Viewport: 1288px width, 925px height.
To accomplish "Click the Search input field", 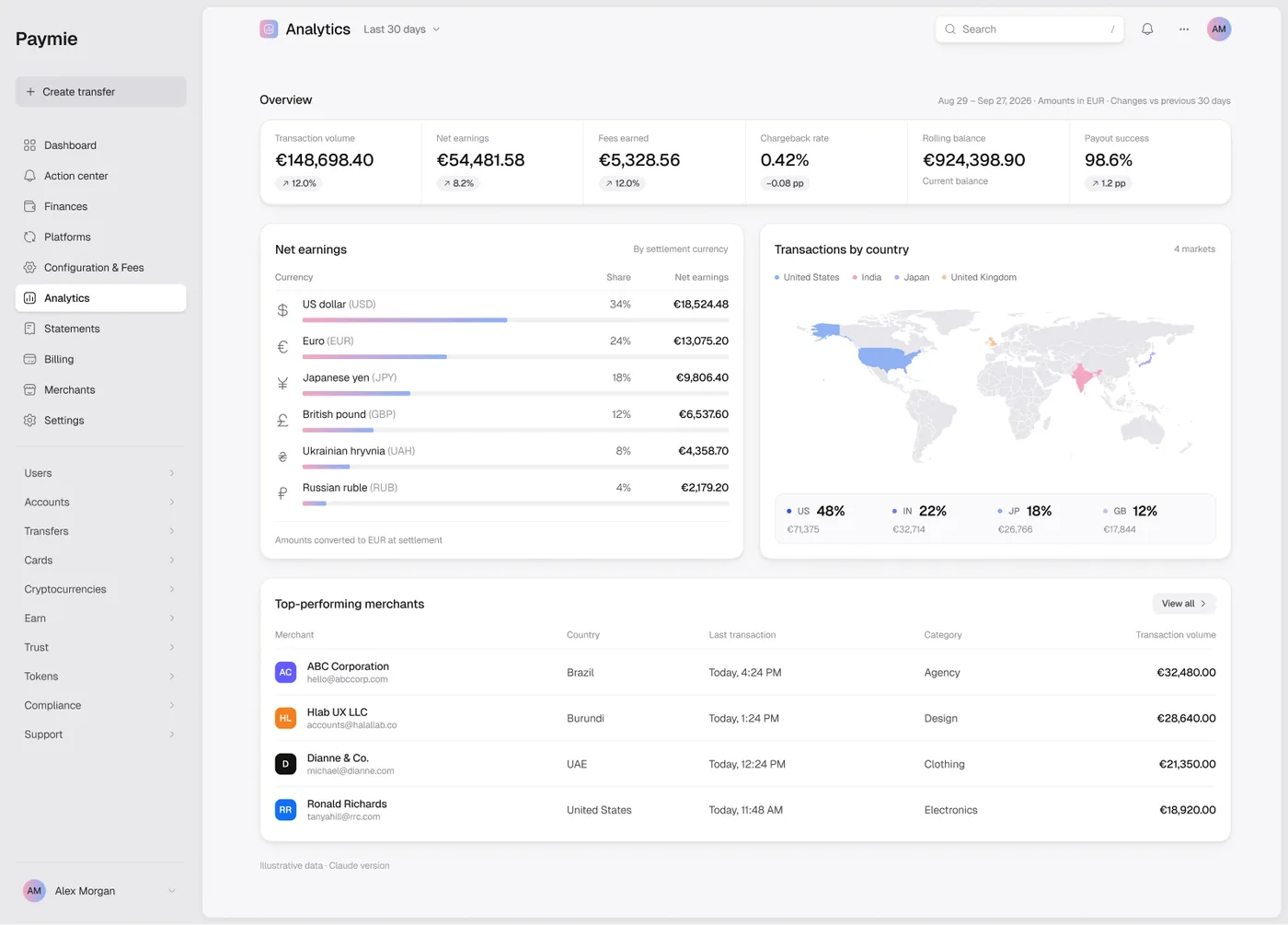I will (x=1029, y=29).
